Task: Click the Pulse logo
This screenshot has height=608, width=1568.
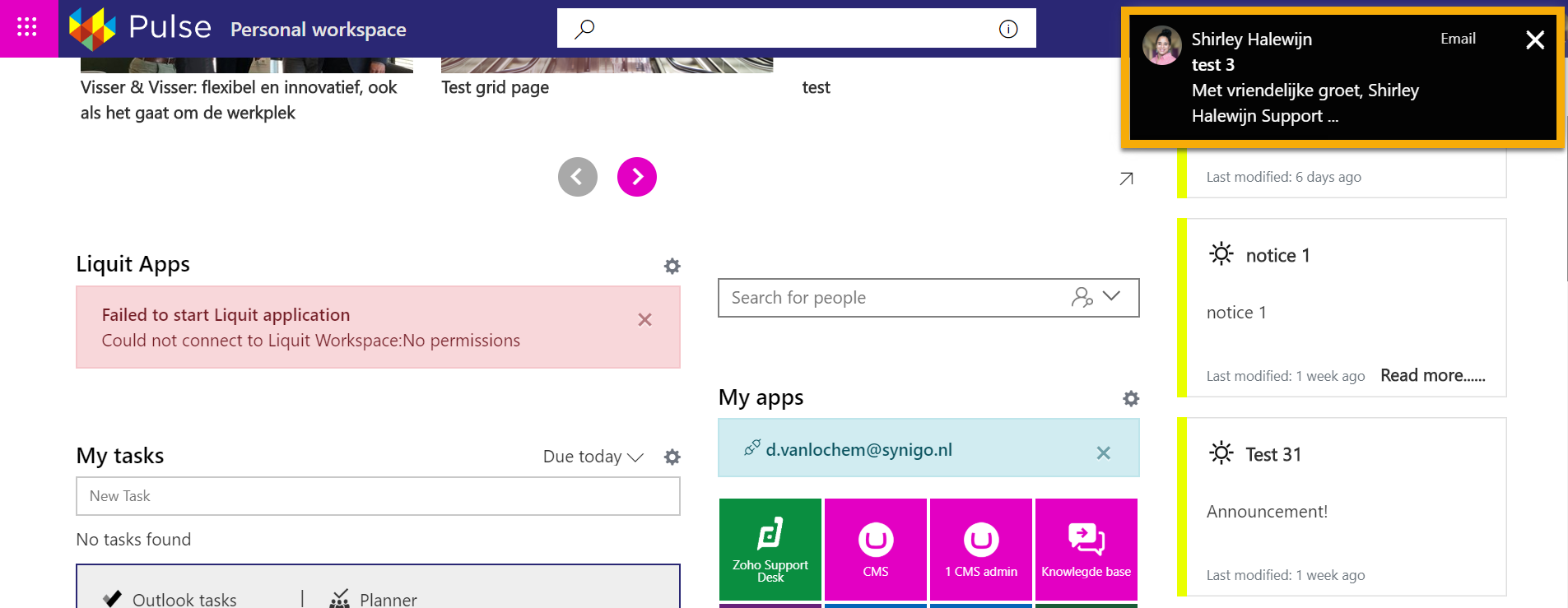Action: pos(140,29)
